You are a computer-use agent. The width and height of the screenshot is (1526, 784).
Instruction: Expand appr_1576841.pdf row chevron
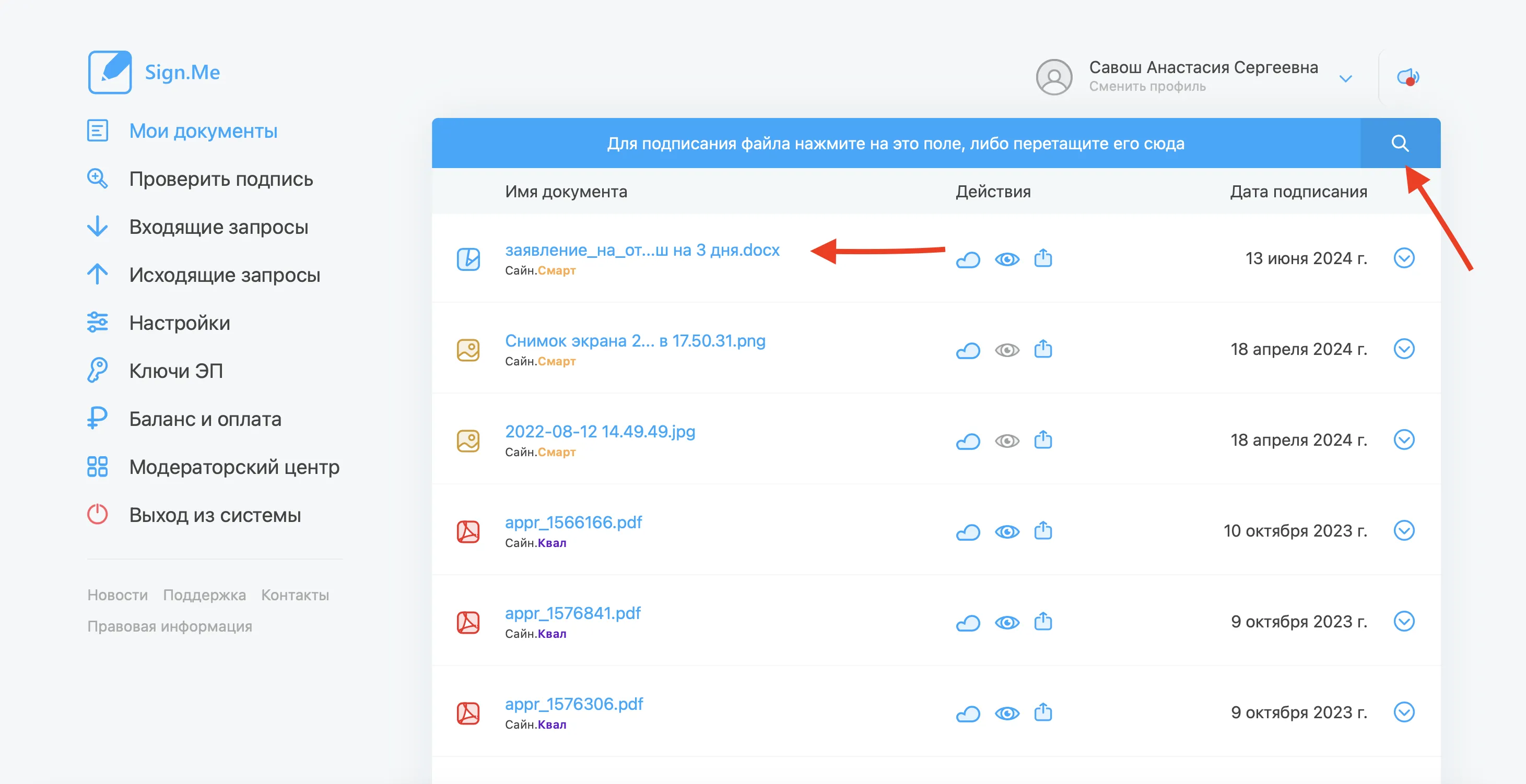tap(1404, 621)
